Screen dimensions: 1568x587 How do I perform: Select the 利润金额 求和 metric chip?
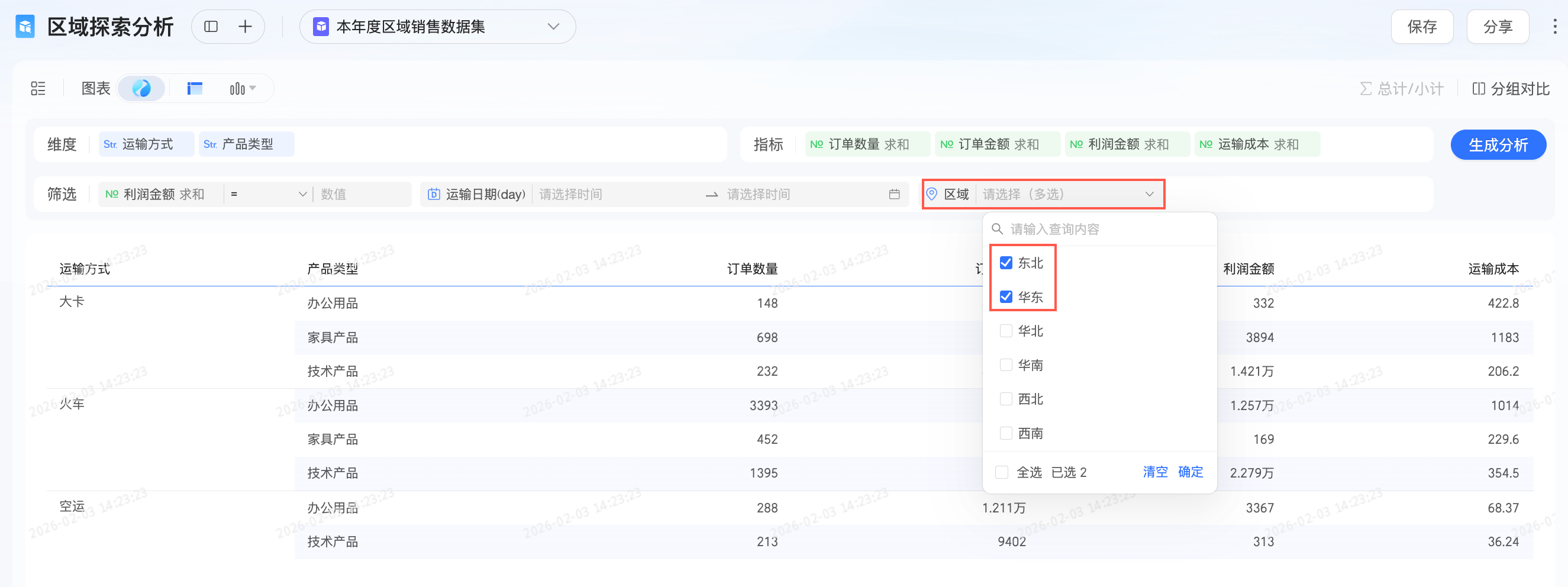pos(1127,144)
